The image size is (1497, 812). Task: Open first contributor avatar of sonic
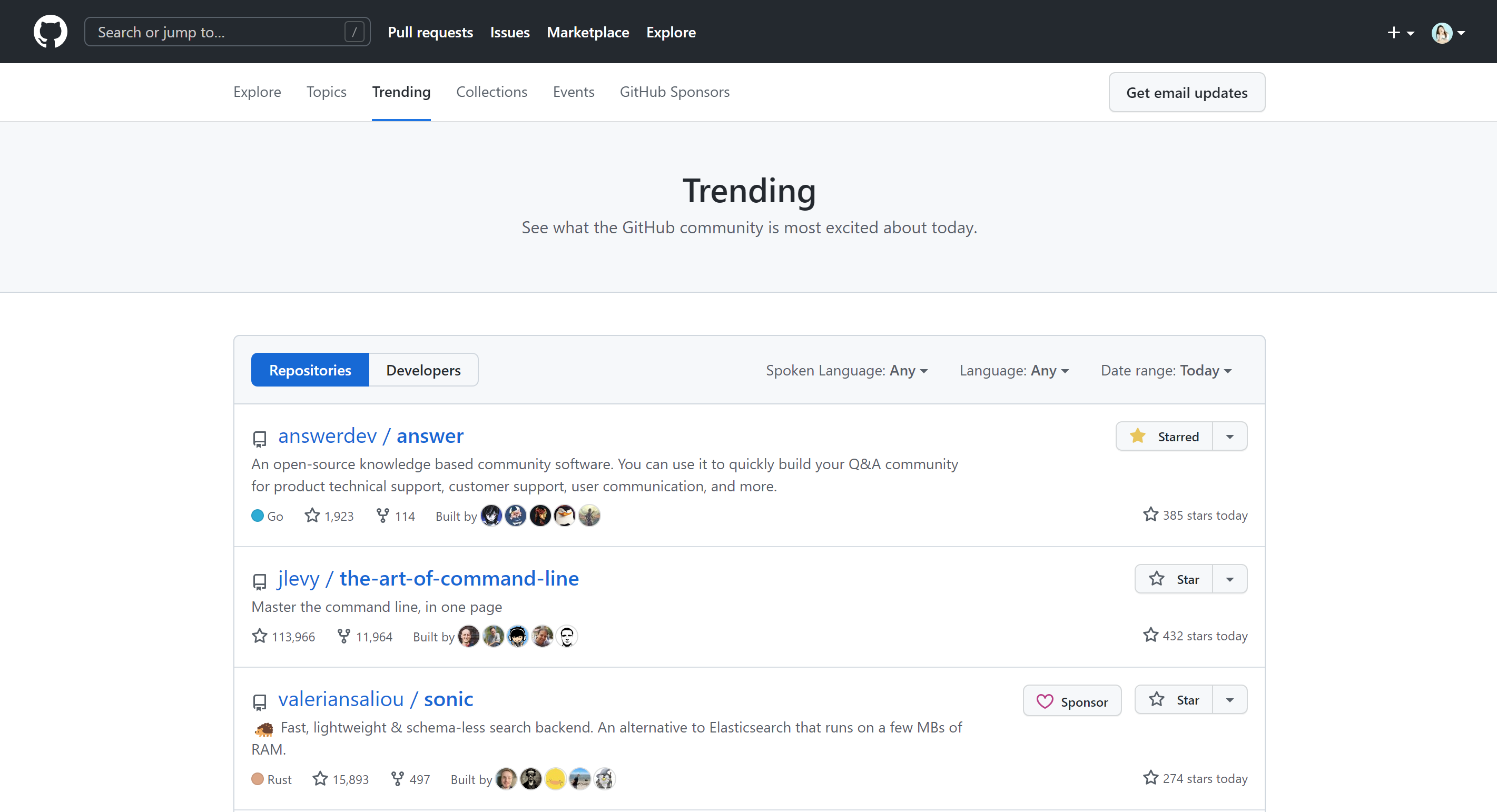click(x=506, y=779)
